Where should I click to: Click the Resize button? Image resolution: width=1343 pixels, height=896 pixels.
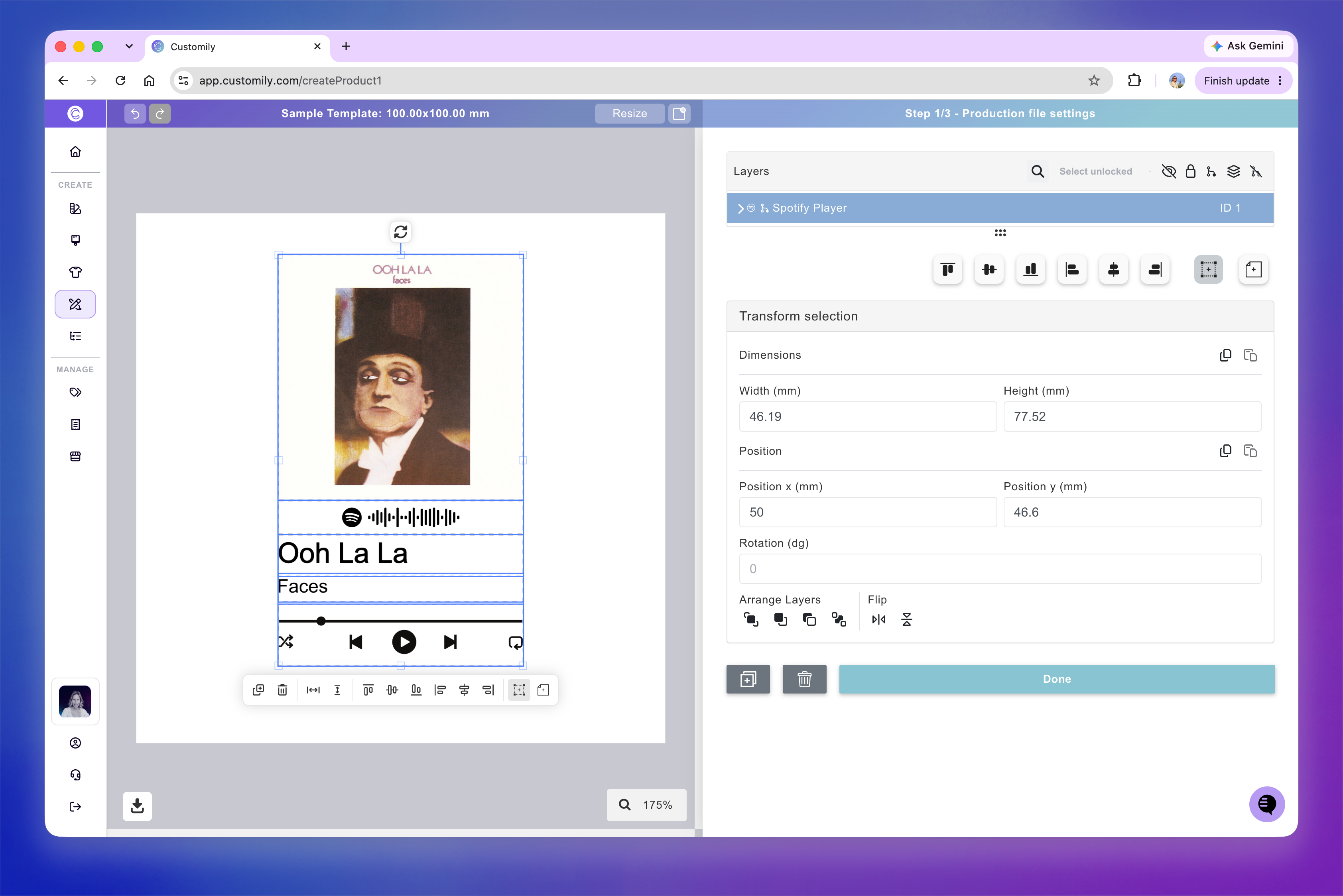point(630,113)
